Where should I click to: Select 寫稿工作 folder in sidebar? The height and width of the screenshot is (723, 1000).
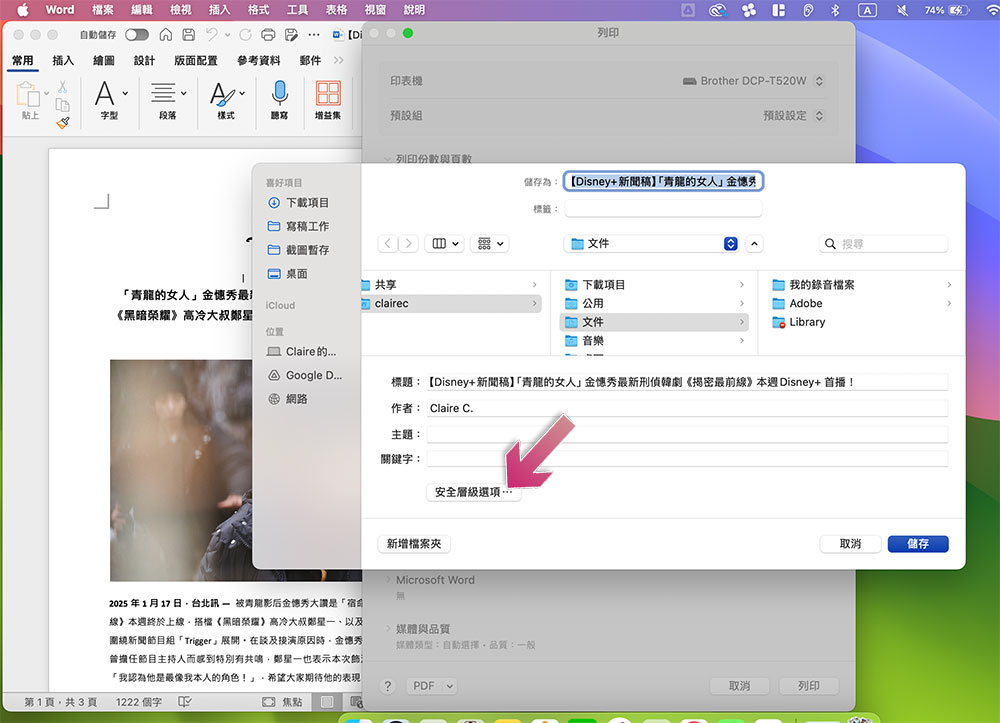click(x=307, y=226)
